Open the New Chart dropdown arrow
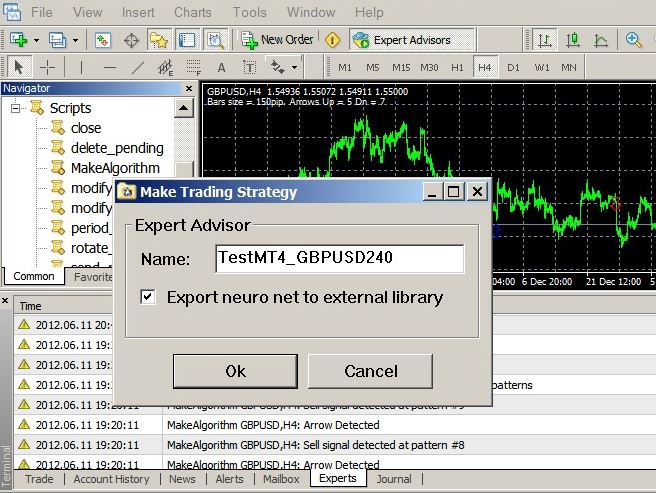This screenshot has height=493, width=656. [x=36, y=41]
